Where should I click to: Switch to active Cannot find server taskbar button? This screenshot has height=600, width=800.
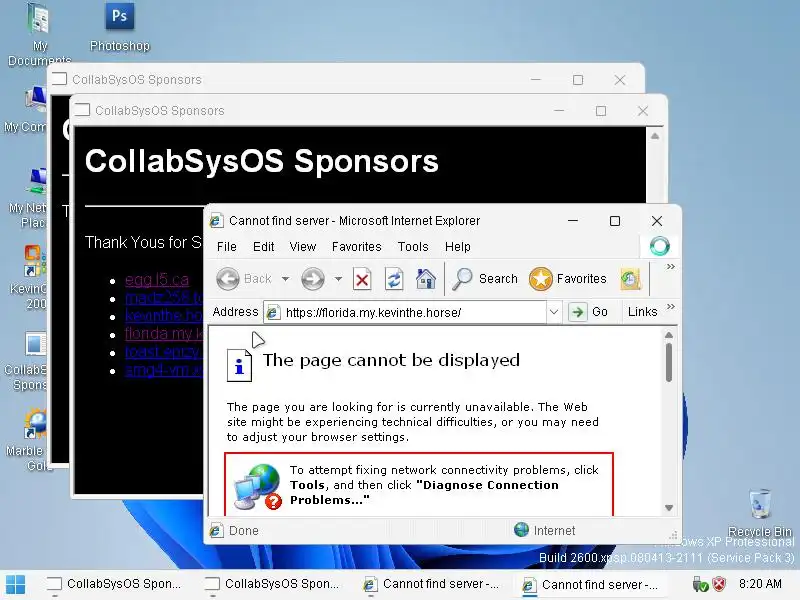pyautogui.click(x=589, y=584)
